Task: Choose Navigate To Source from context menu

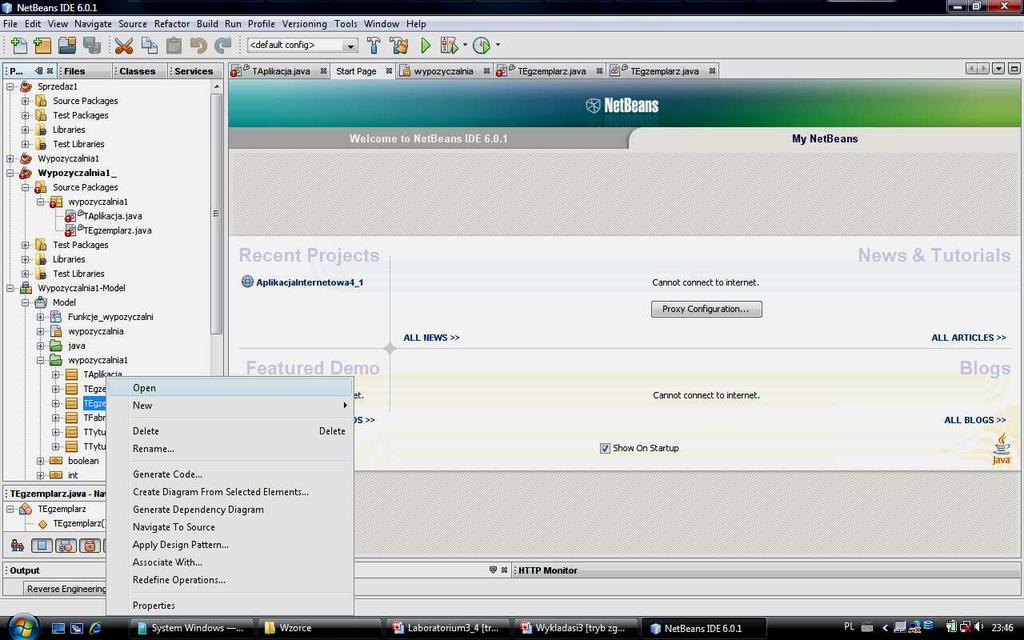Action: pos(231,527)
